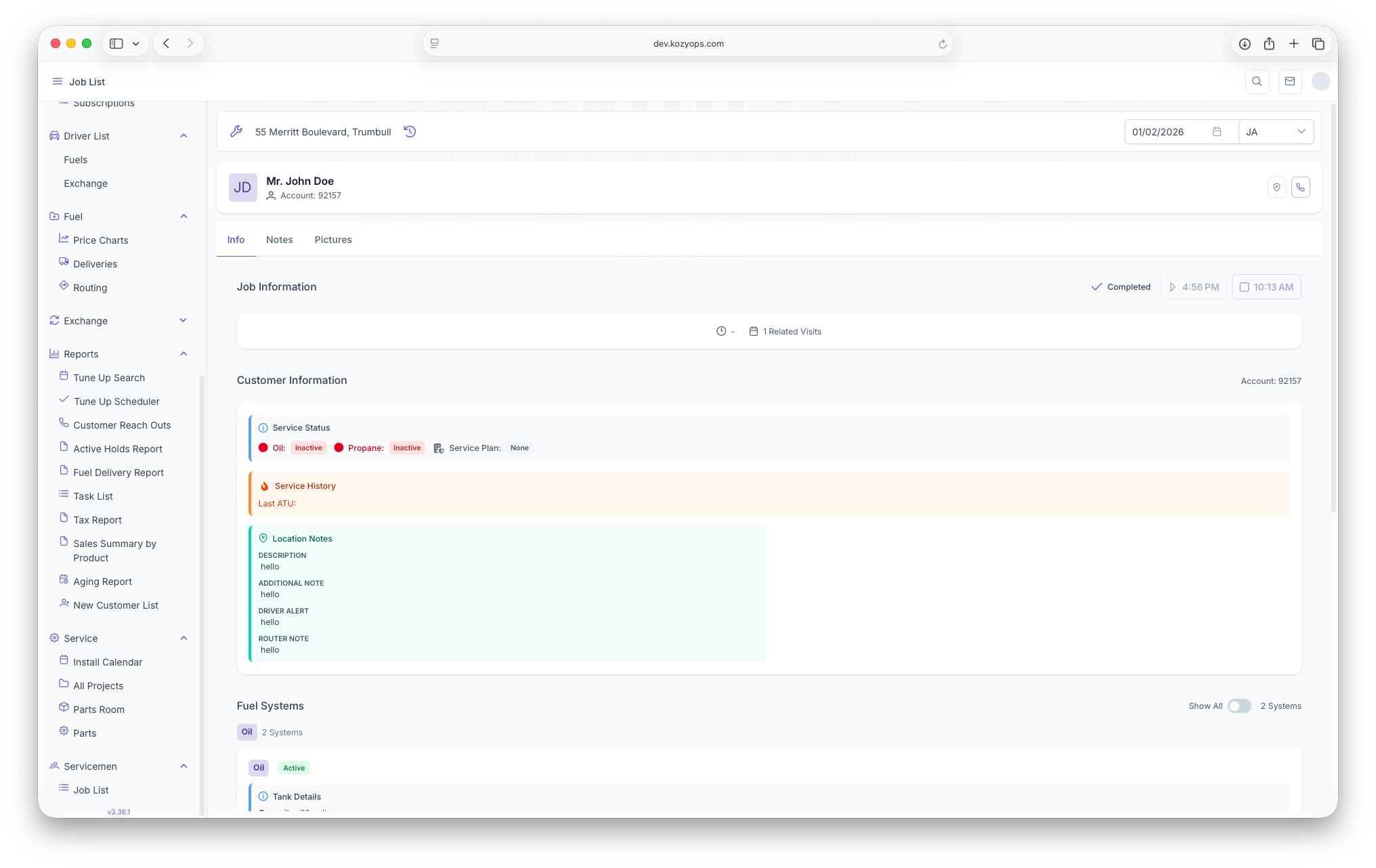This screenshot has width=1376, height=868.
Task: Click the calendar icon in date field
Action: (x=1216, y=131)
